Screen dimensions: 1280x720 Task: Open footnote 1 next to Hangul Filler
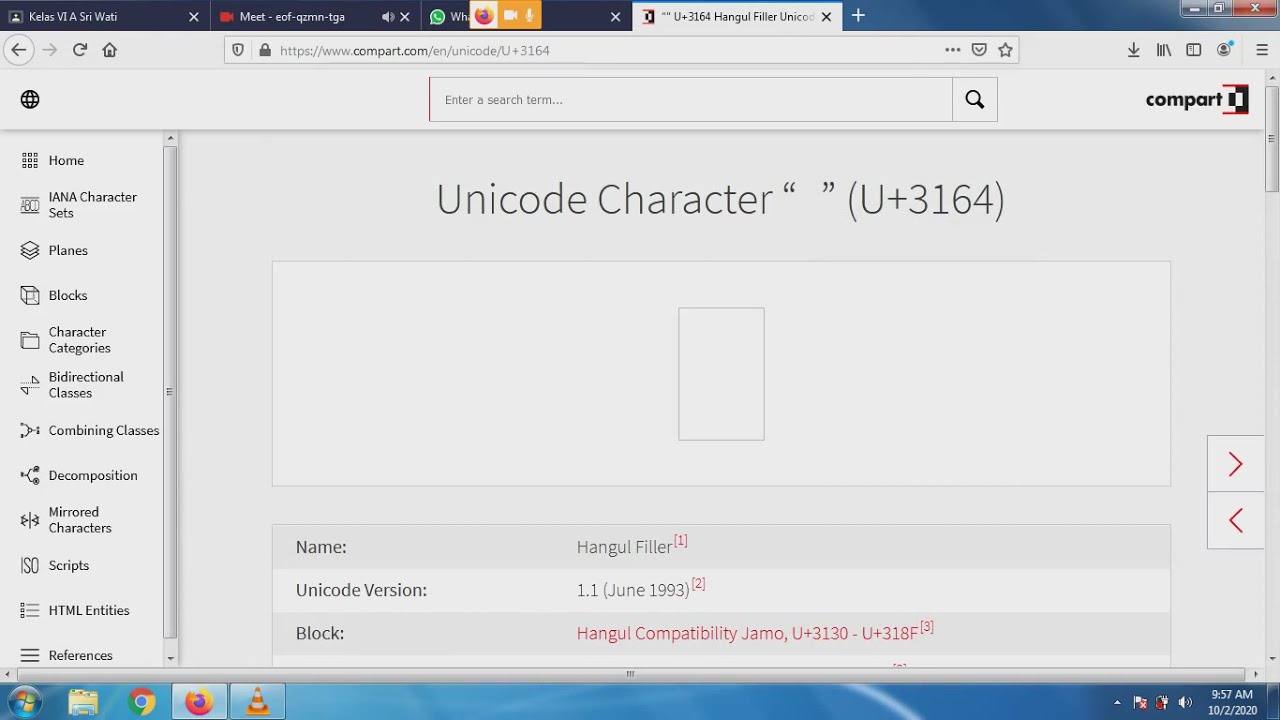[681, 541]
